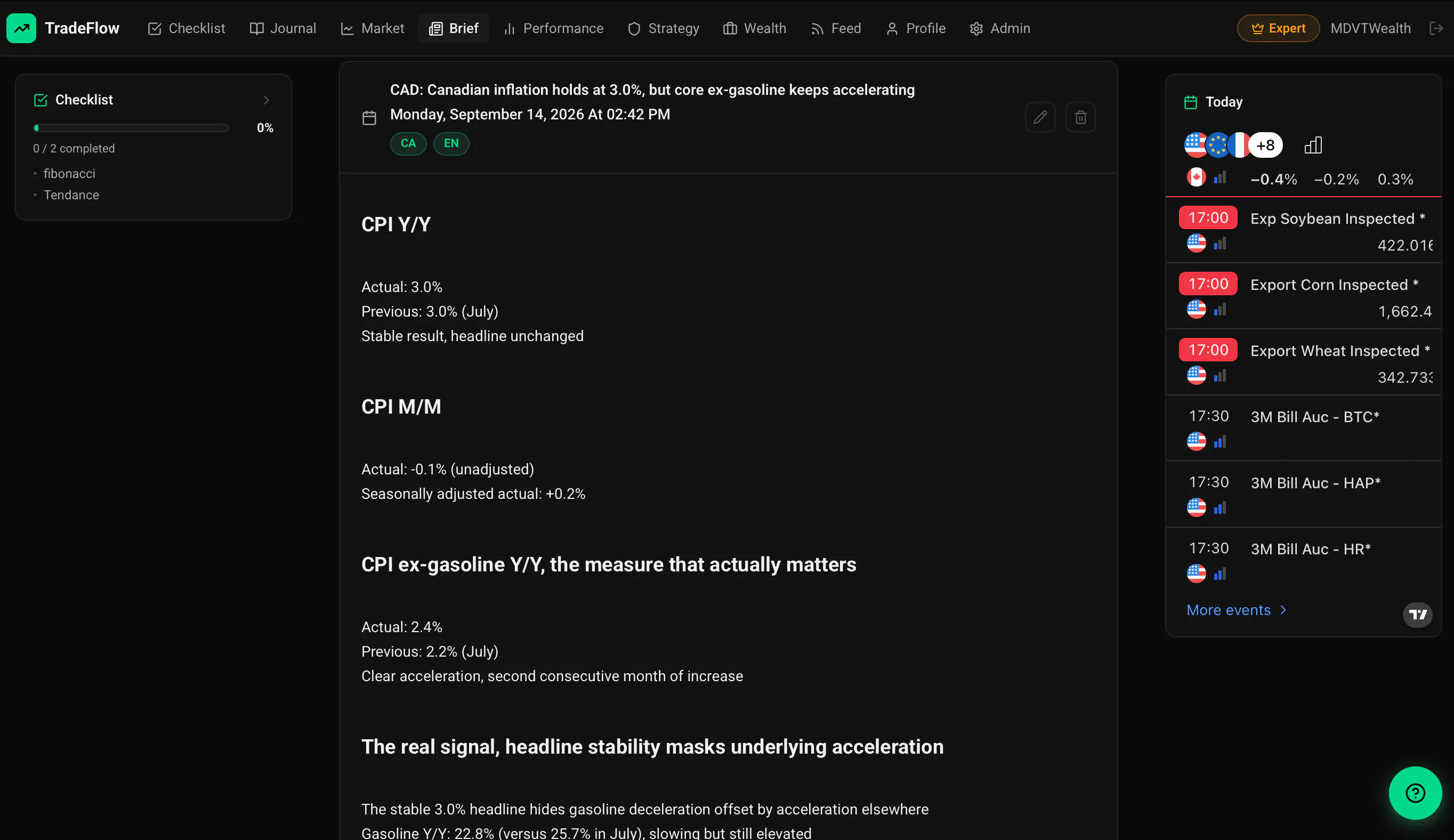Click the Expert plan badge
The width and height of the screenshot is (1454, 840).
click(x=1278, y=28)
